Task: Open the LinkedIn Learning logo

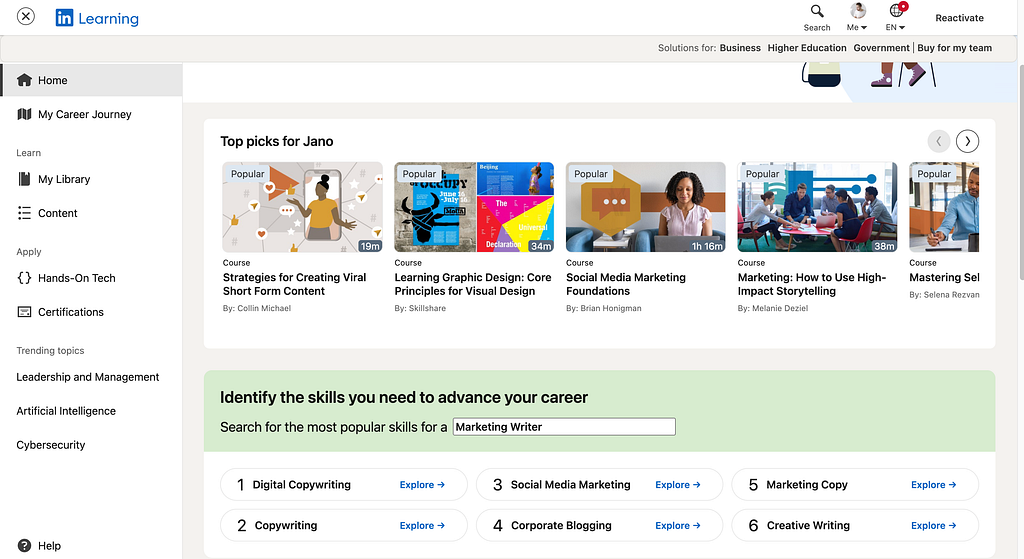Action: point(97,18)
